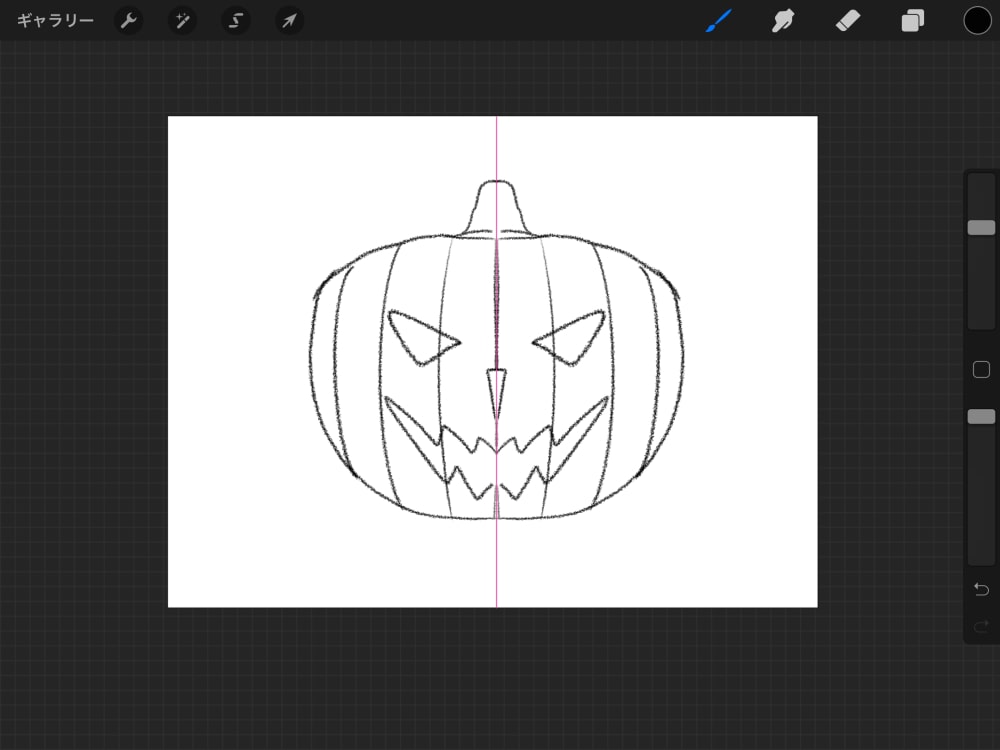Screen dimensions: 1000x750
Task: Tap the modify square button
Action: (x=980, y=369)
